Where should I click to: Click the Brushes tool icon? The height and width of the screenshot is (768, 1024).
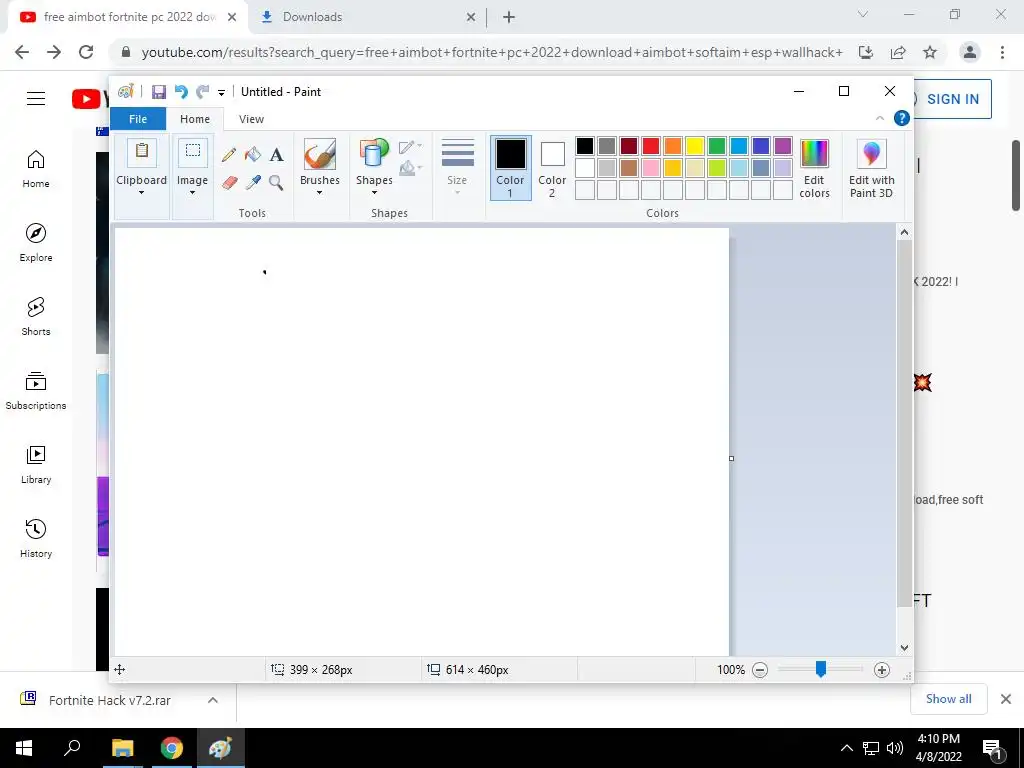tap(320, 154)
